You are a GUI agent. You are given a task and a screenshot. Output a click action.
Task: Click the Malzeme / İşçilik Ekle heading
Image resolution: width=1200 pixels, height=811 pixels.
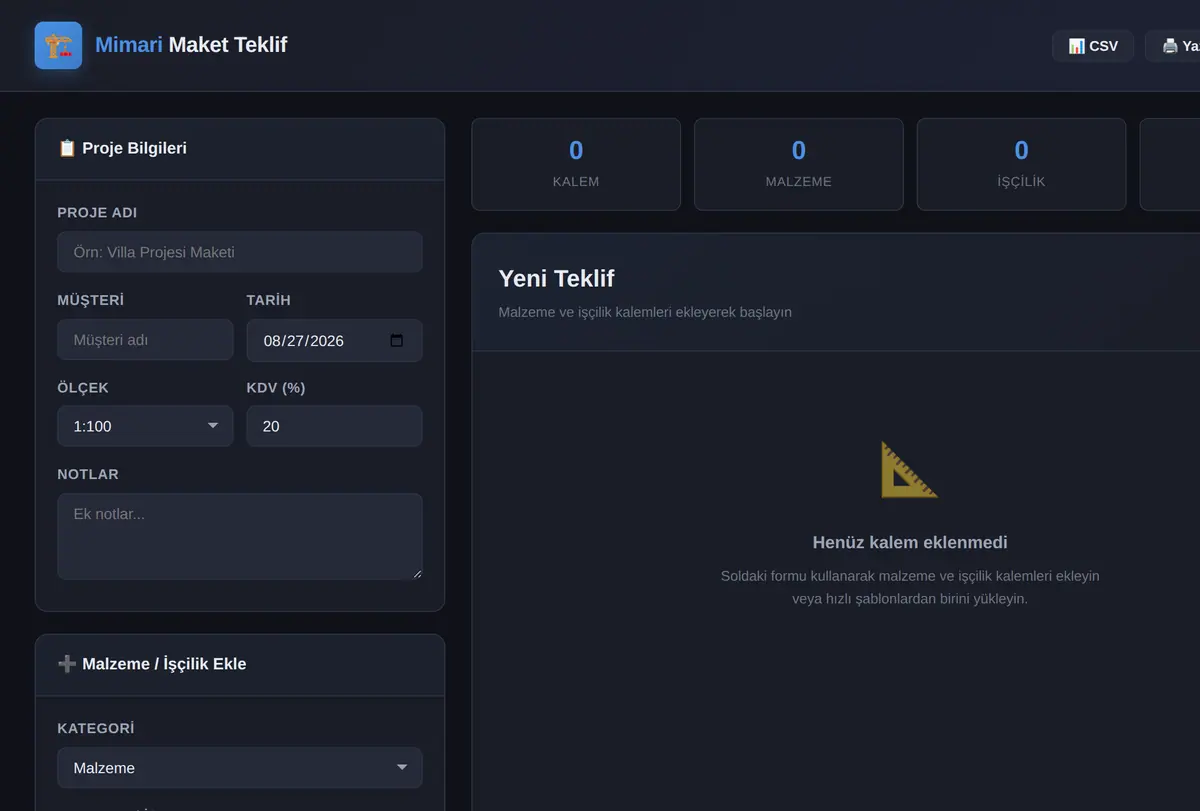point(164,664)
